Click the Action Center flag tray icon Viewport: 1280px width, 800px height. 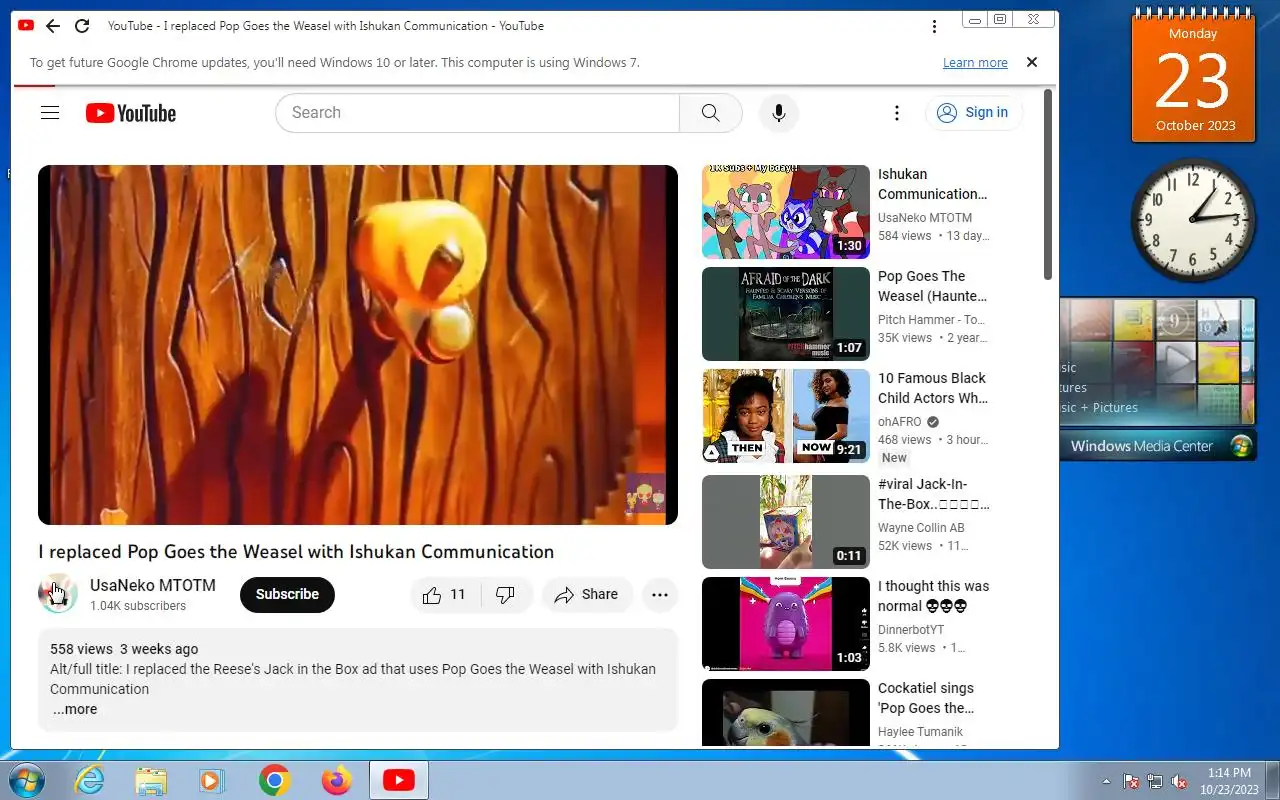1131,781
